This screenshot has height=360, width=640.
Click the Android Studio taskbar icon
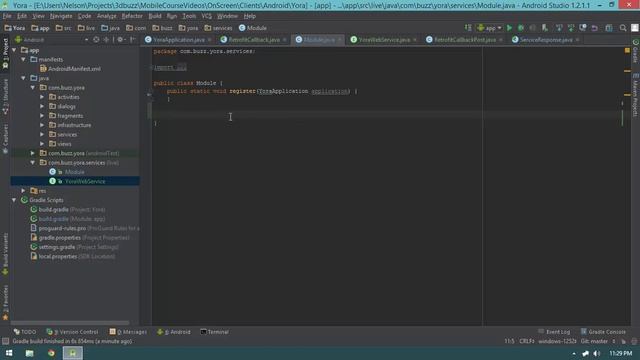coord(73,353)
